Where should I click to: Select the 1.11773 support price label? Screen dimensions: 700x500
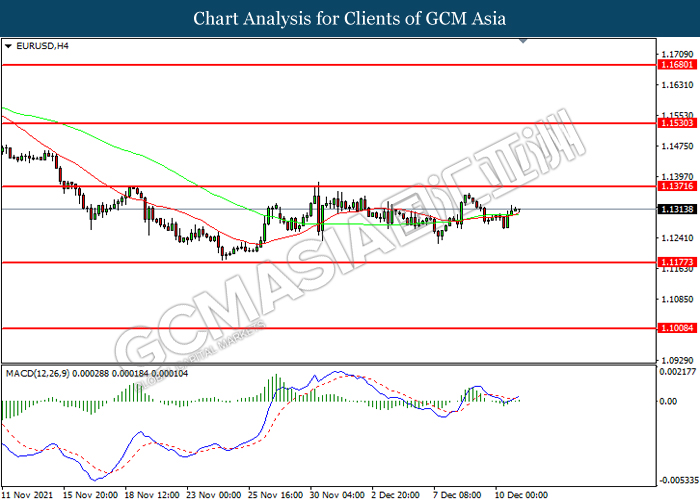677,262
